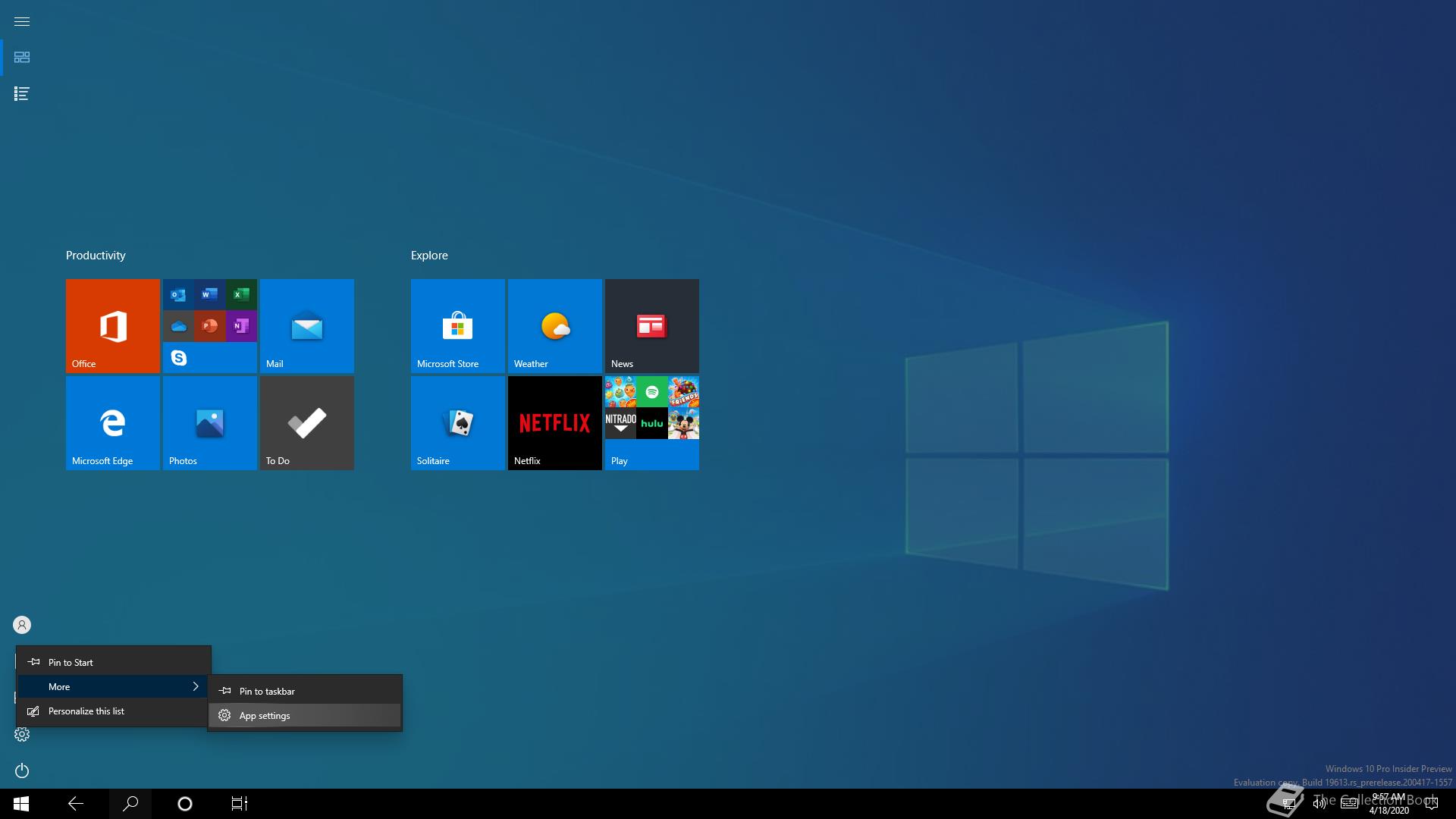The height and width of the screenshot is (819, 1456).
Task: Open Disney game in the Play folder
Action: coord(683,423)
